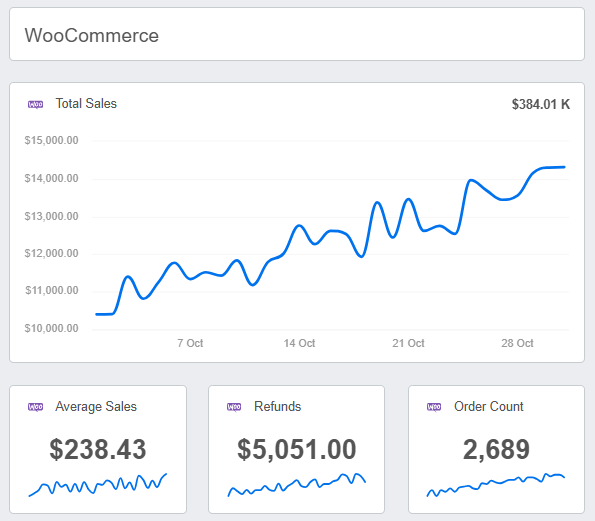Click the Woo icon beside Refunds

pos(234,407)
